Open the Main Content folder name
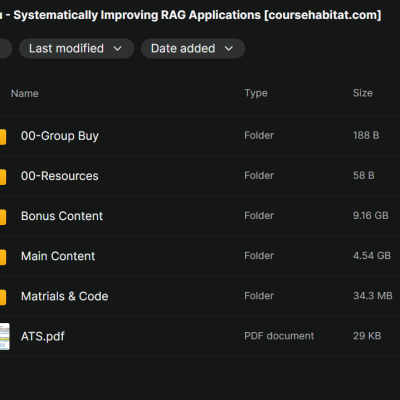 (x=58, y=256)
